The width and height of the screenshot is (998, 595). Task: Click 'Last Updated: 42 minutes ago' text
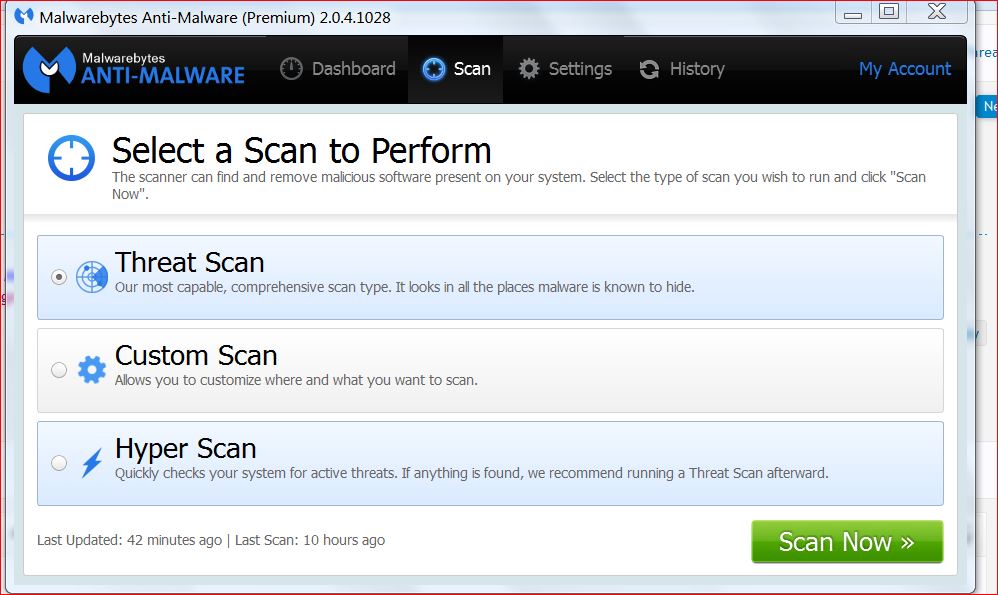point(129,540)
